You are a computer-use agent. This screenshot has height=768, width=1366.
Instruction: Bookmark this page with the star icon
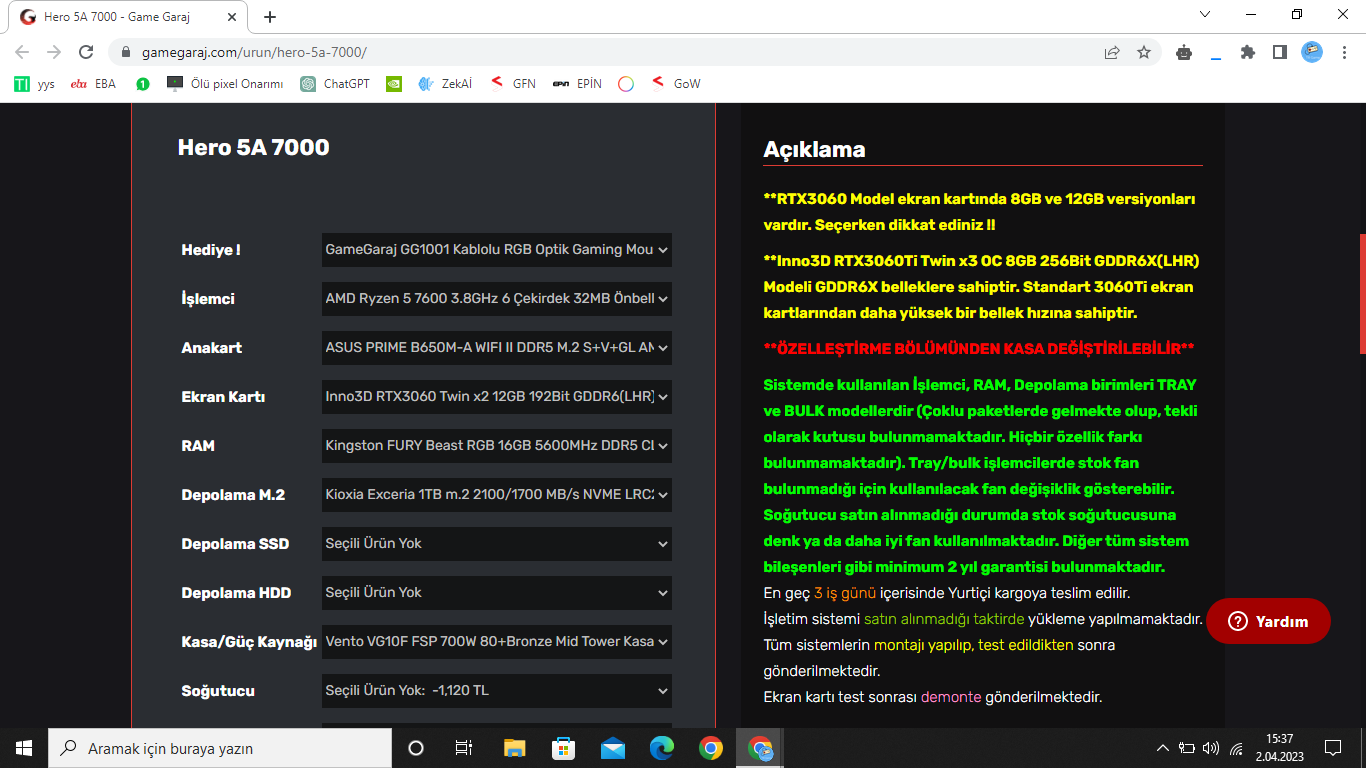point(1144,52)
